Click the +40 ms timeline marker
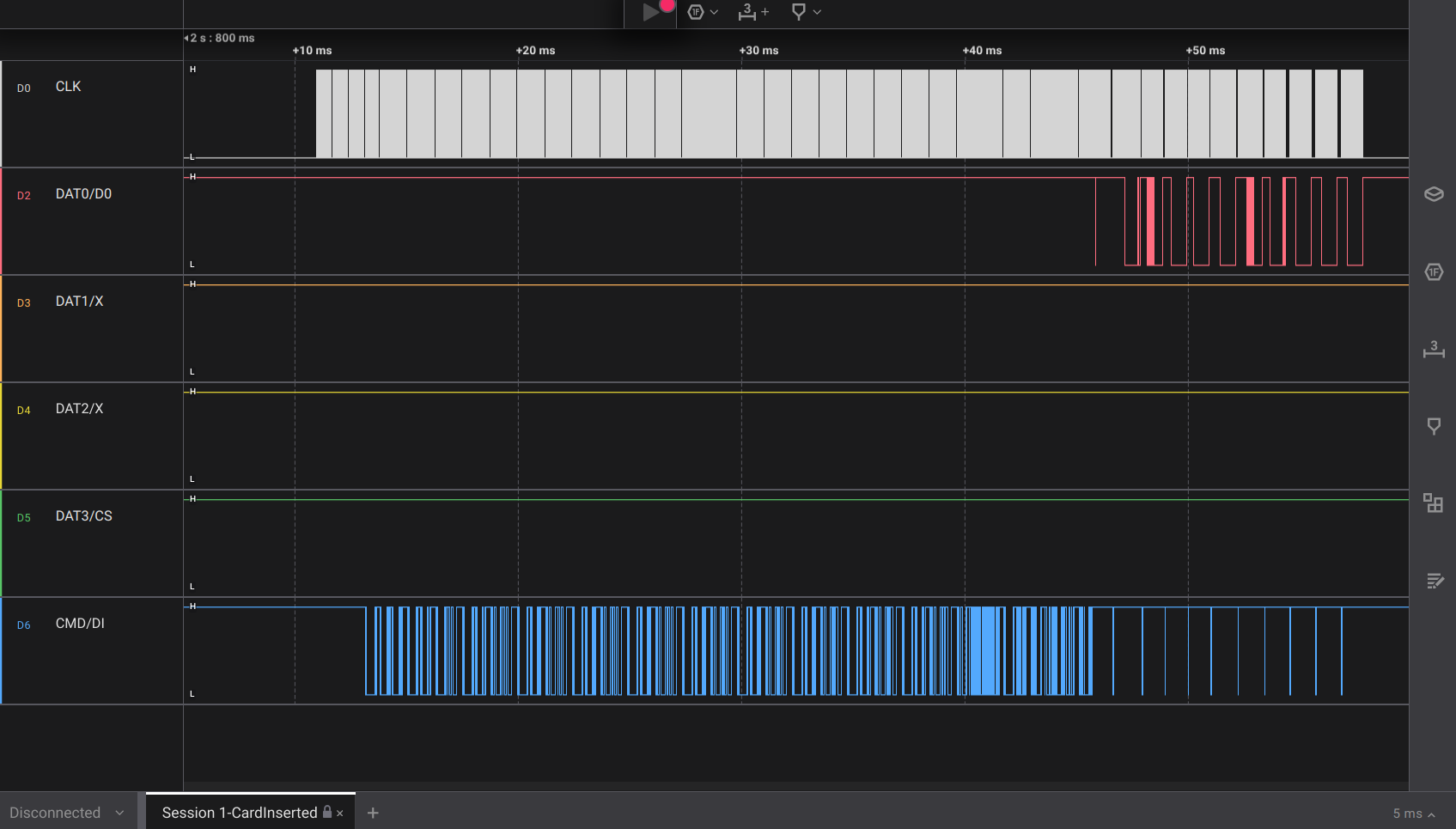The height and width of the screenshot is (829, 1456). click(982, 51)
